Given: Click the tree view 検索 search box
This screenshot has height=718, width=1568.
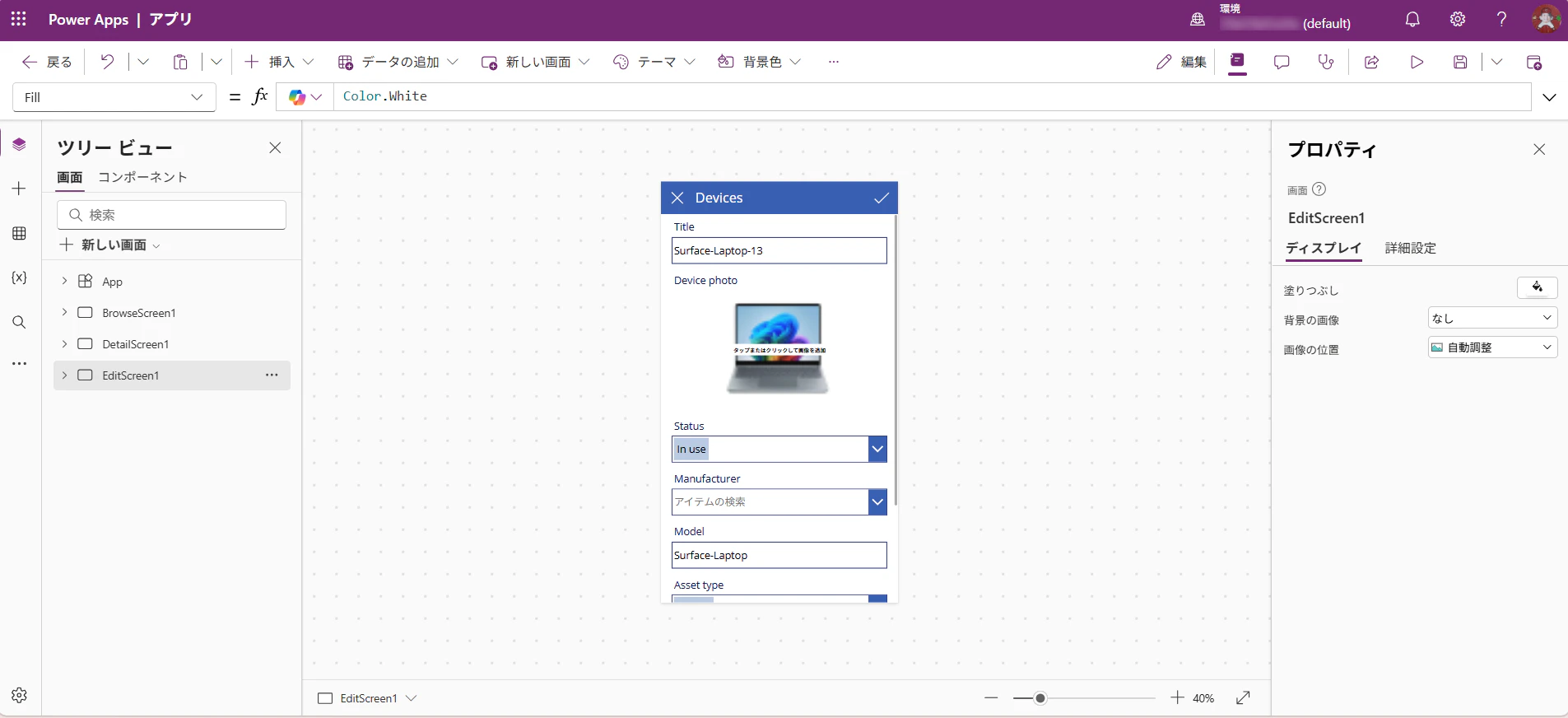Looking at the screenshot, I should coord(171,215).
